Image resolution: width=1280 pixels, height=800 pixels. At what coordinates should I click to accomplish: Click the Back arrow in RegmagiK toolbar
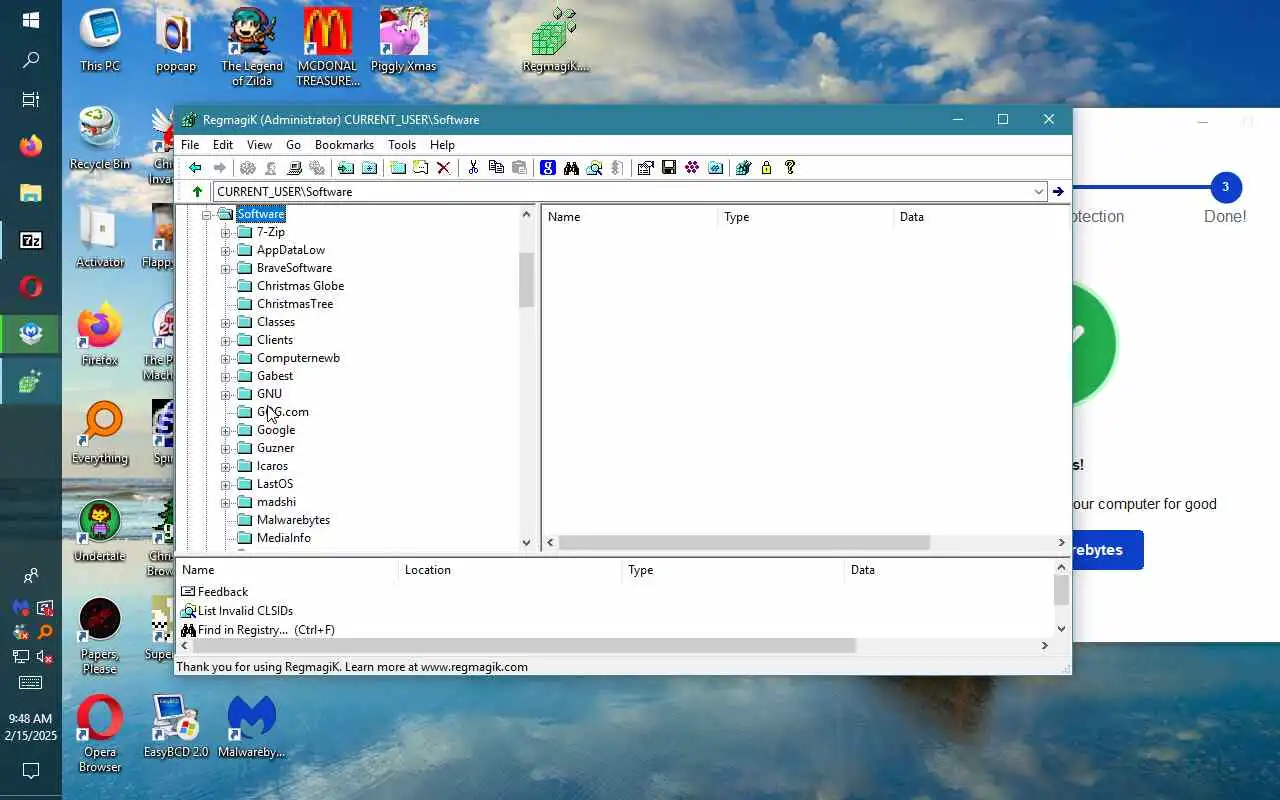pos(195,168)
